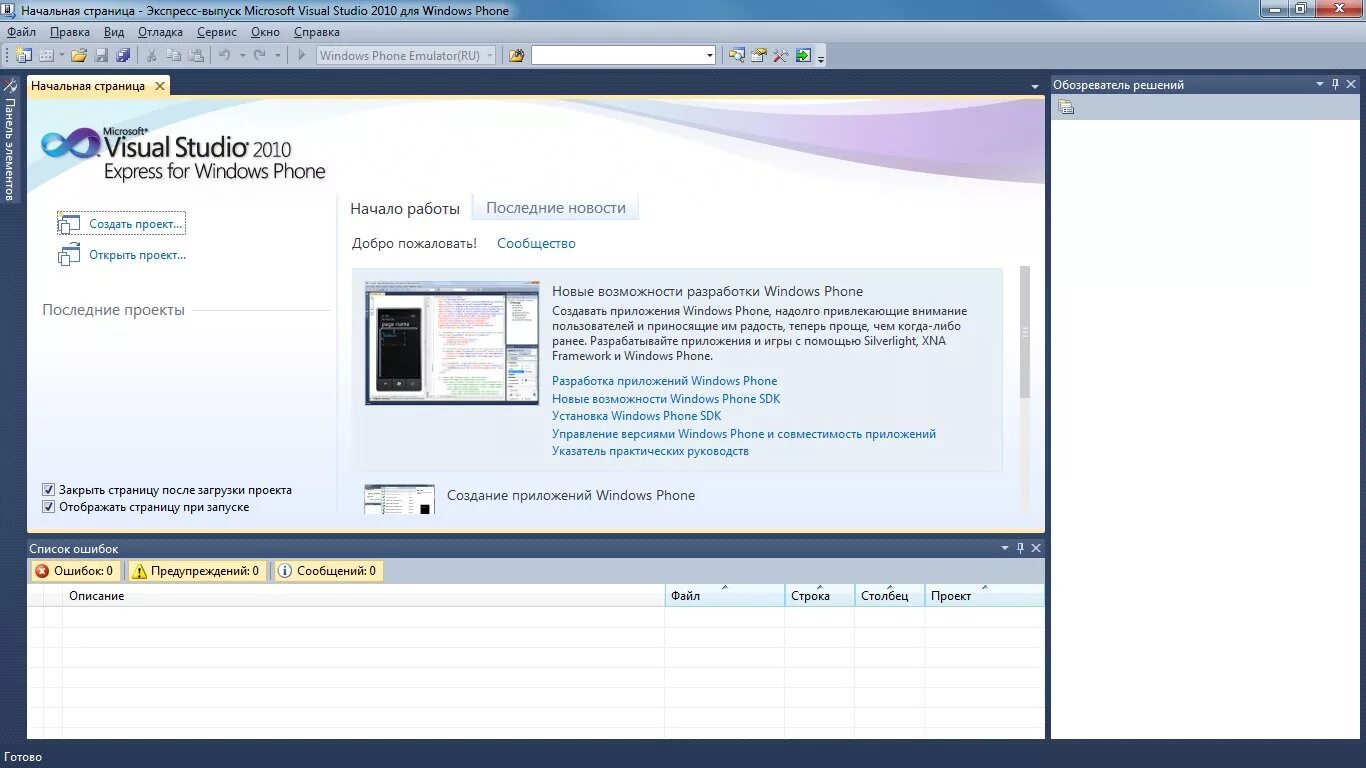Click the Start Page toolbar icon
The height and width of the screenshot is (768, 1366).
(x=803, y=56)
